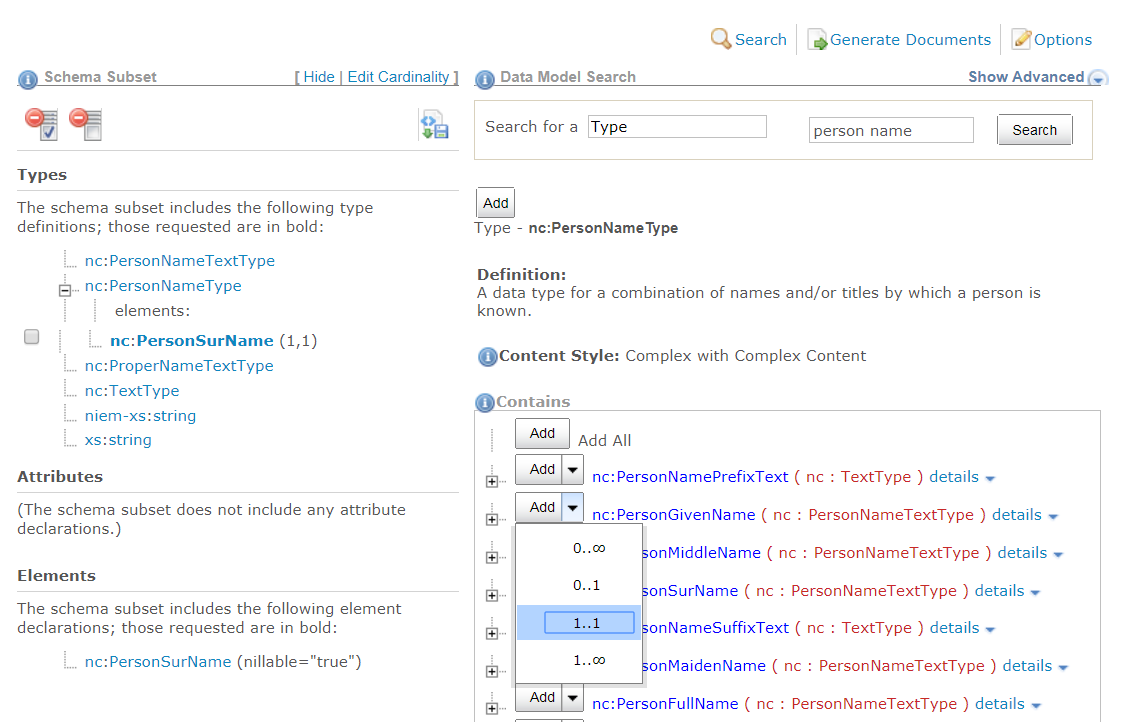Click remove selected items icon with checkmark
The width and height of the screenshot is (1123, 722).
coord(41,124)
